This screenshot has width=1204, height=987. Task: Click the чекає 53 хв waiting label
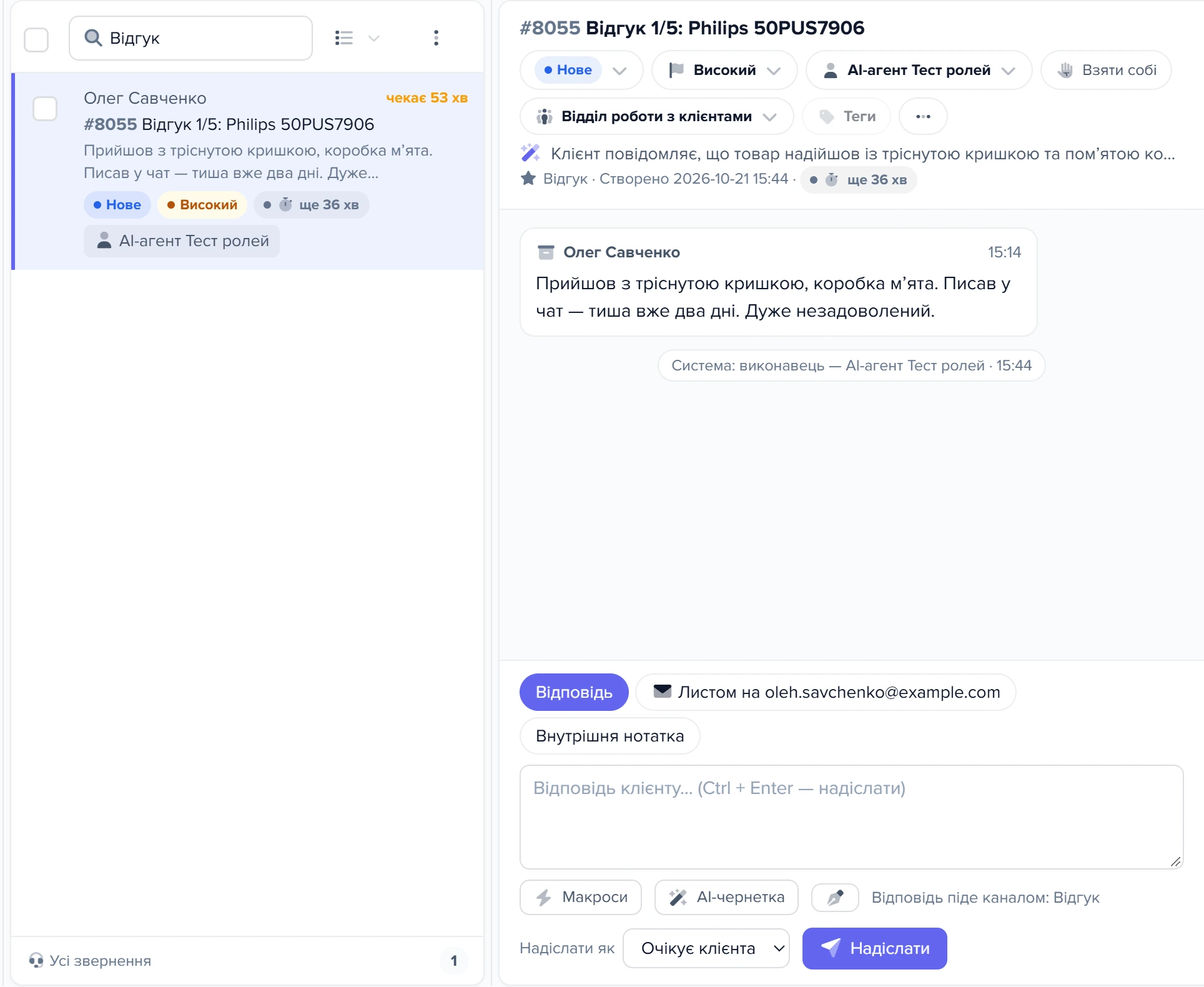point(427,98)
